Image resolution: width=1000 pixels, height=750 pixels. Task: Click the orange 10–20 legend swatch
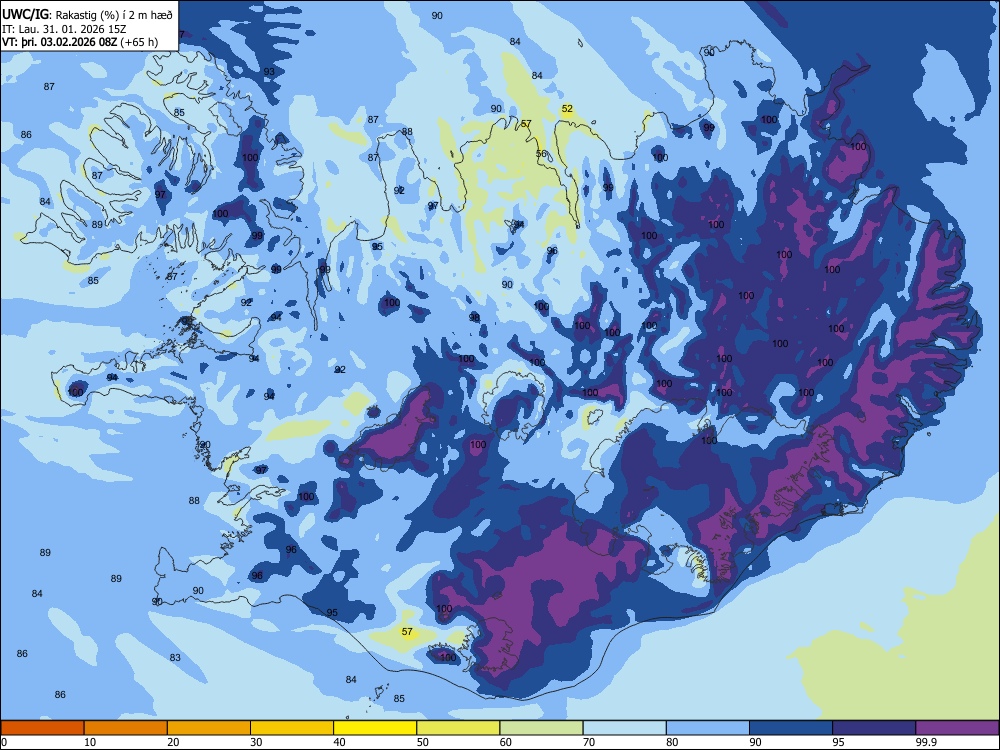(x=126, y=728)
